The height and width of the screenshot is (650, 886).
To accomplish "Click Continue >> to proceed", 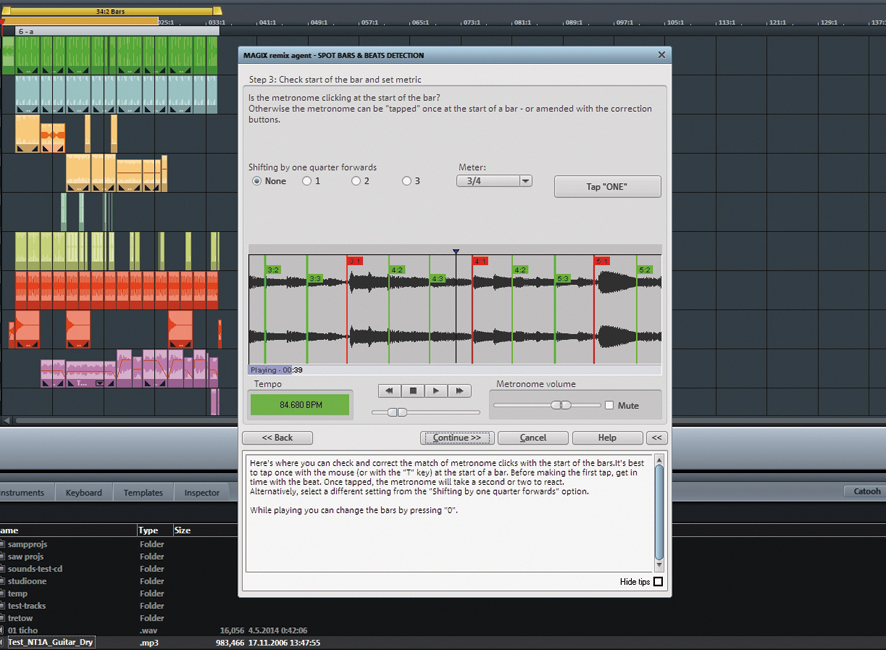I will [457, 437].
